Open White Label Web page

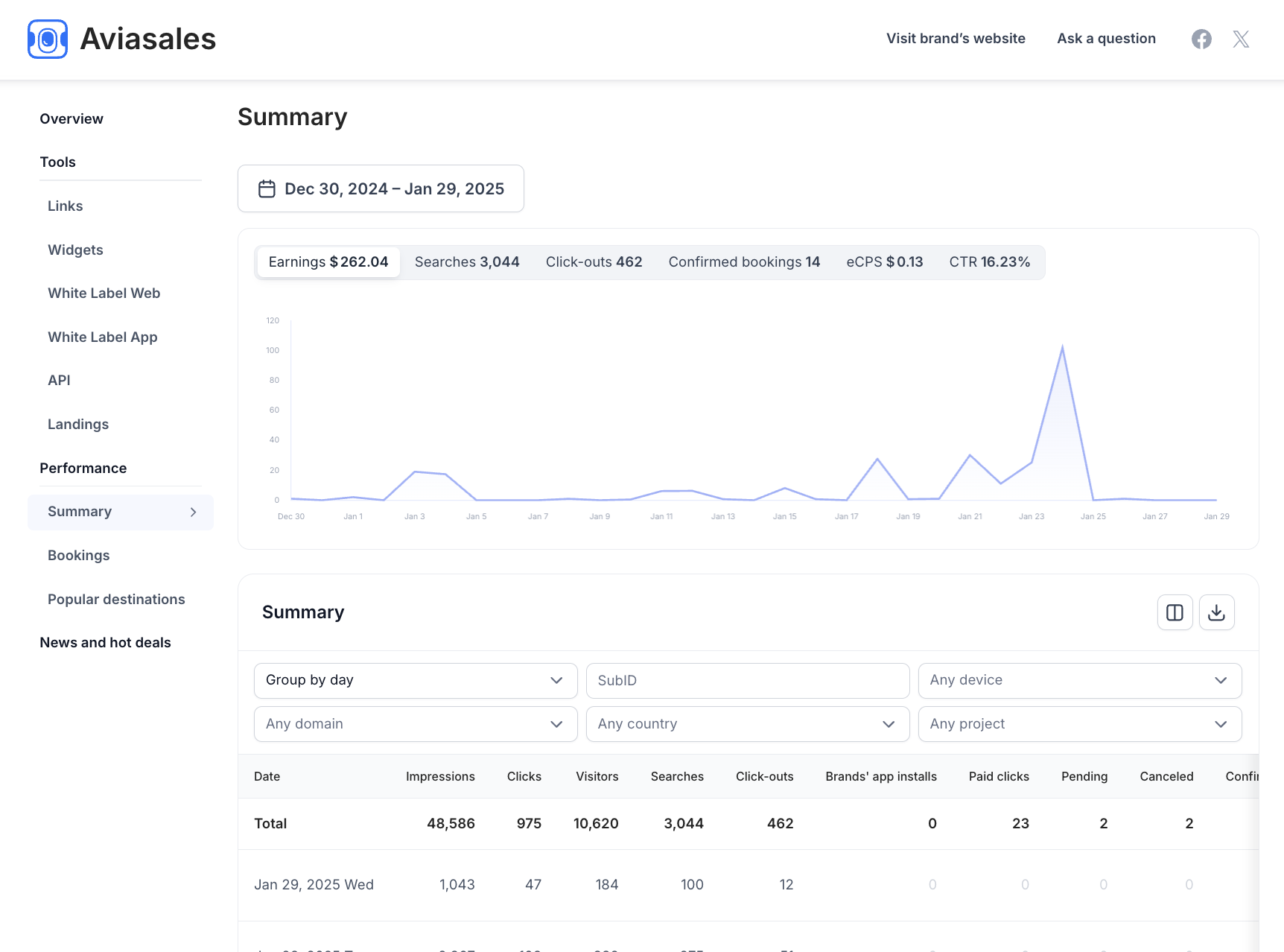[104, 293]
